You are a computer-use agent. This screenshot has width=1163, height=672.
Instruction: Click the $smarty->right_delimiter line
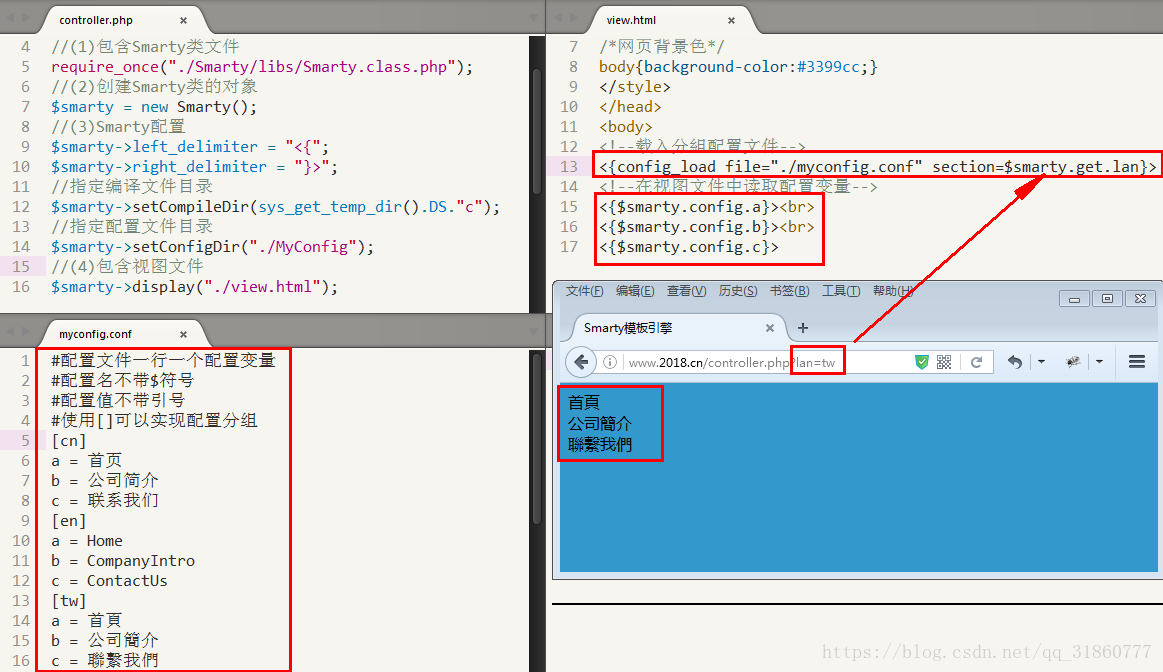[194, 167]
